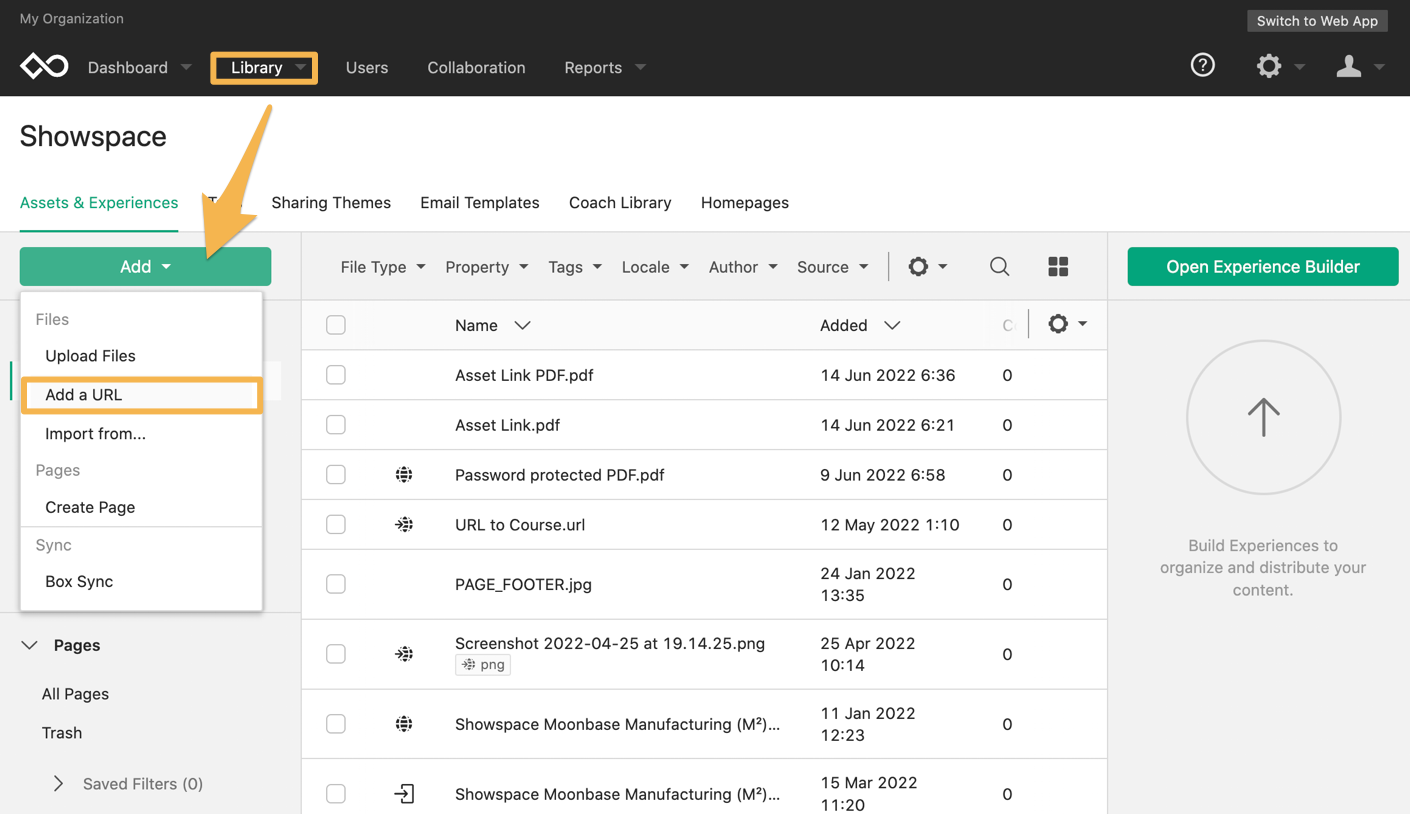Sort by Added column

tap(860, 325)
